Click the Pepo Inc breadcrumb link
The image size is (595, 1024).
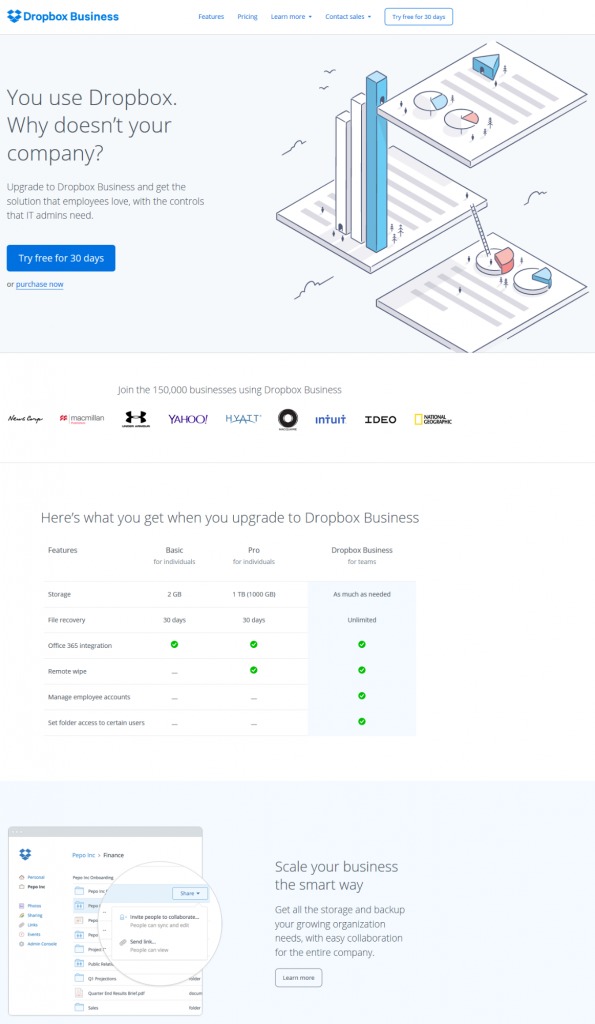point(84,855)
